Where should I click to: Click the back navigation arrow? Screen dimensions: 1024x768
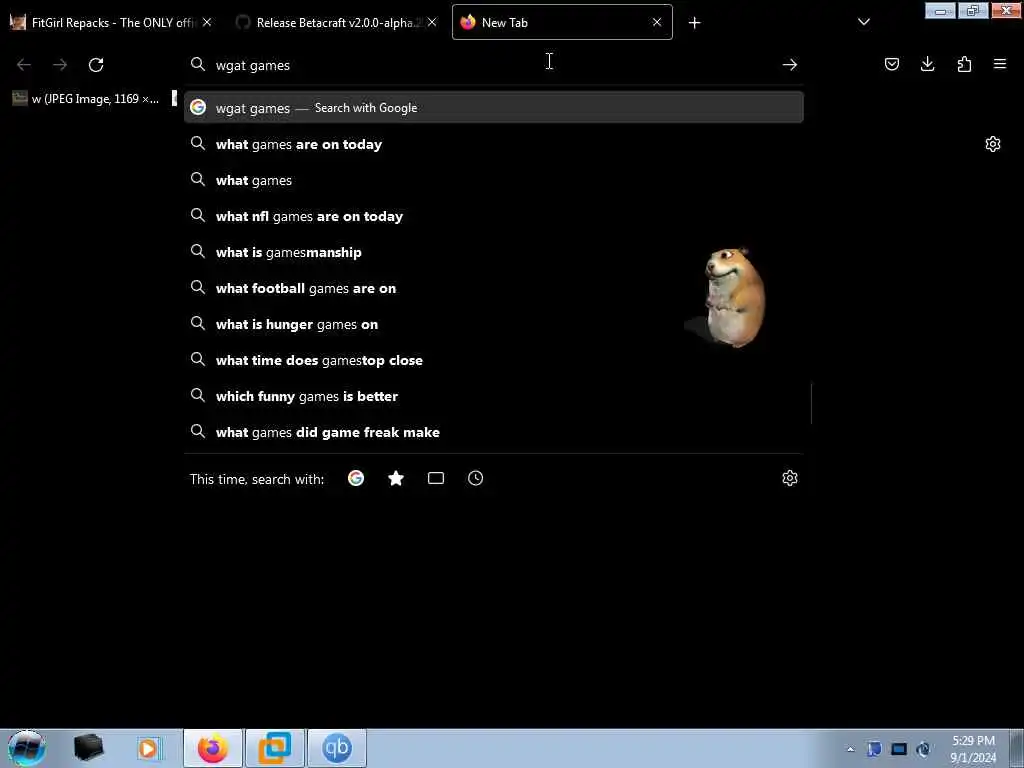[x=24, y=65]
